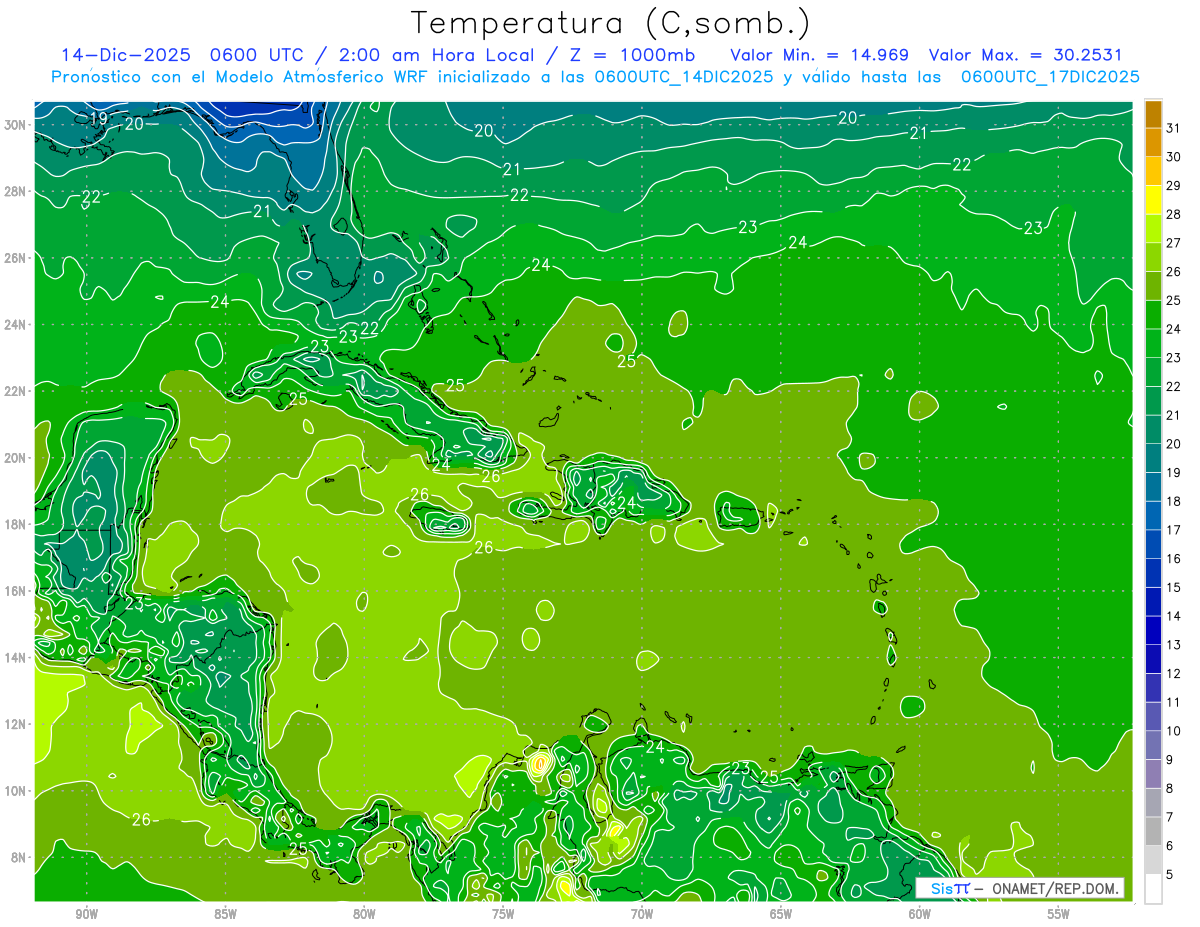The width and height of the screenshot is (1200, 927).
Task: Click the 20N latitude axis label
Action: coord(17,458)
